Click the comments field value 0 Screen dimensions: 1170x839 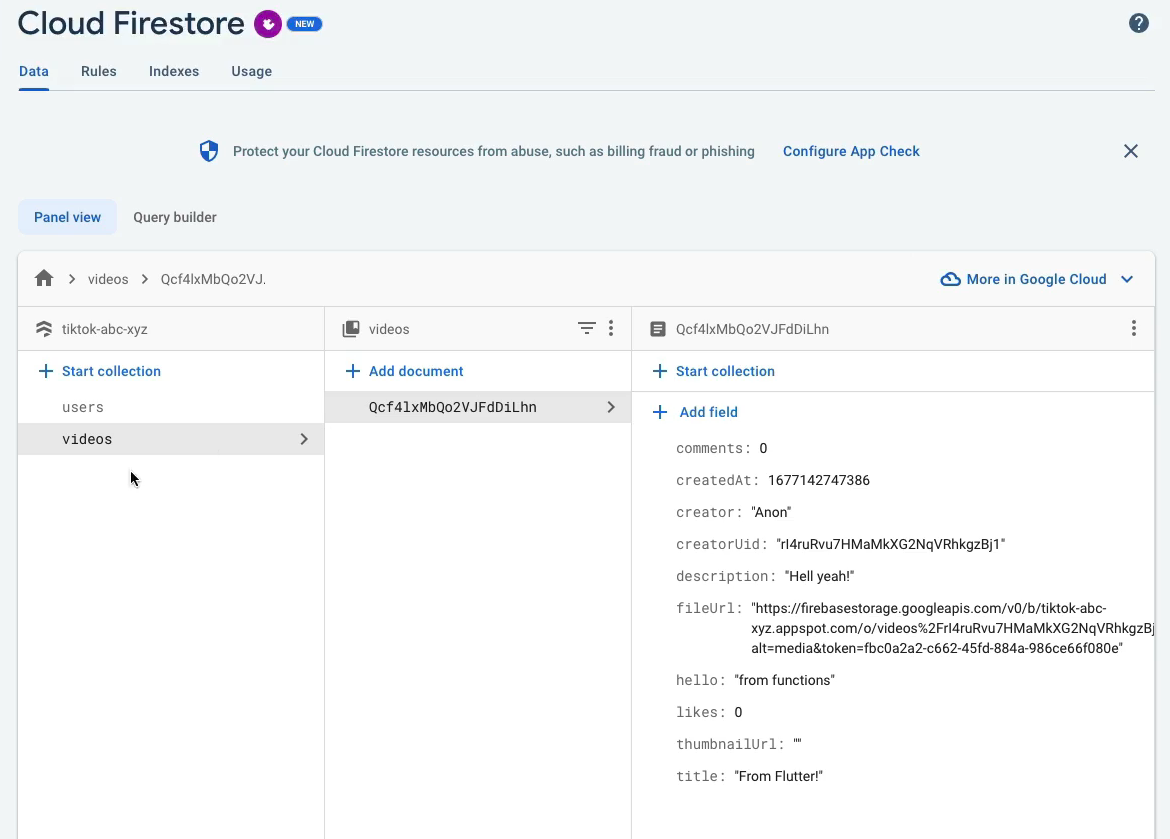[x=763, y=448]
